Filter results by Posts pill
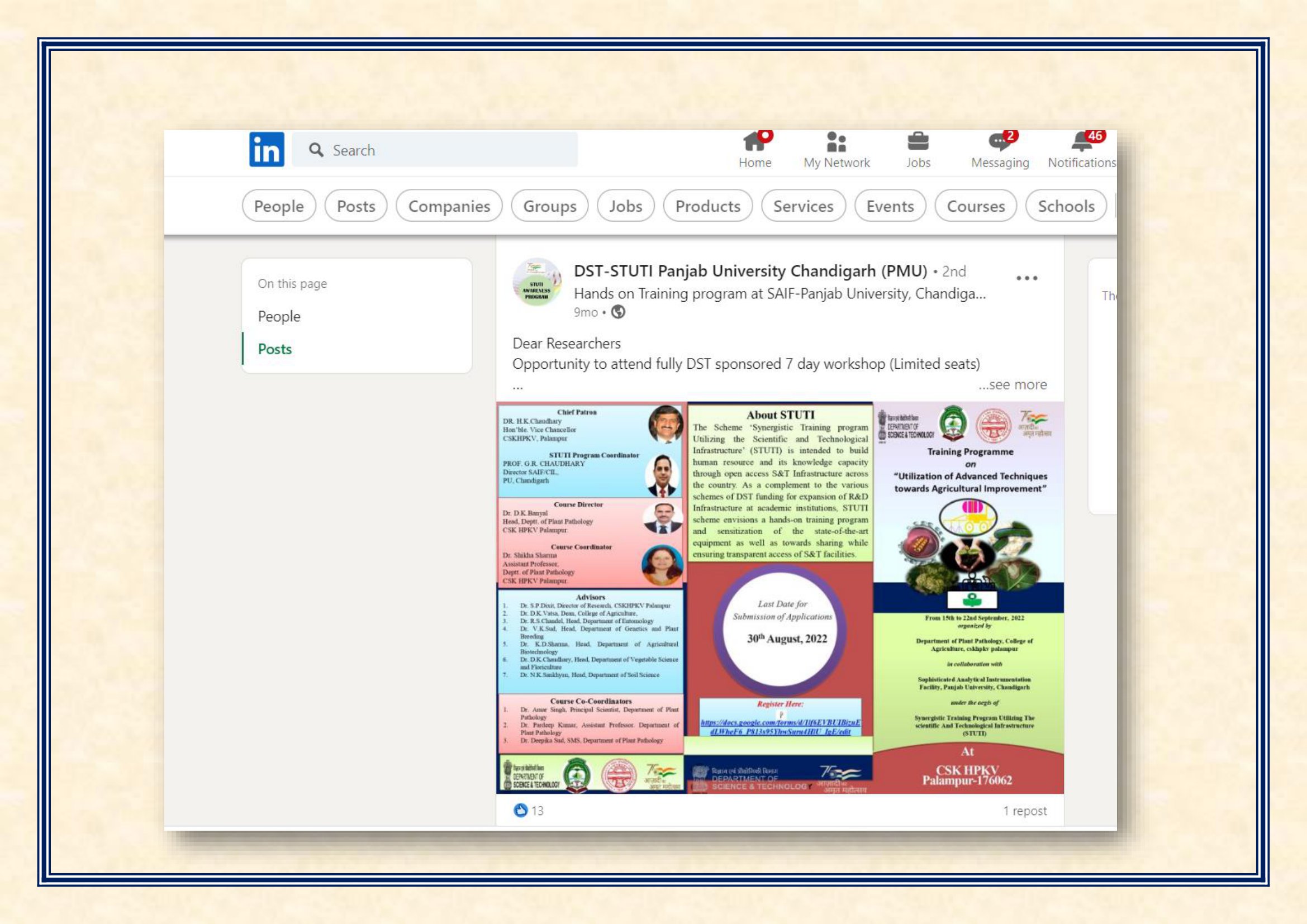Screen dimensions: 1307x924 356,206
